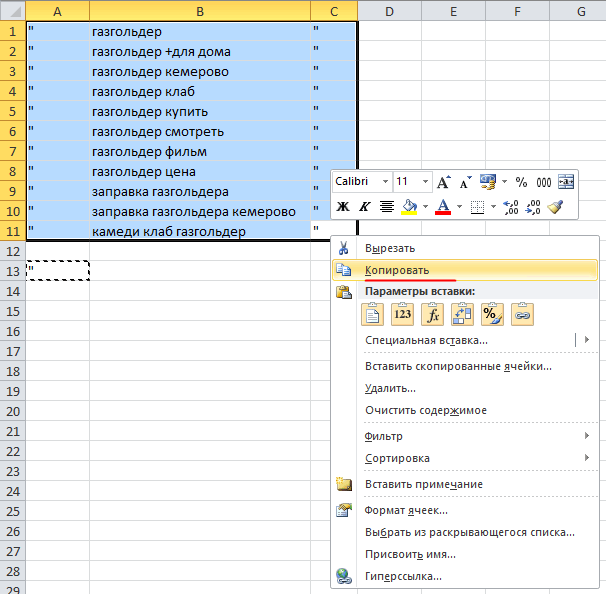Choose Paste Formatting percent-brush icon
The height and width of the screenshot is (594, 606).
pyautogui.click(x=492, y=314)
